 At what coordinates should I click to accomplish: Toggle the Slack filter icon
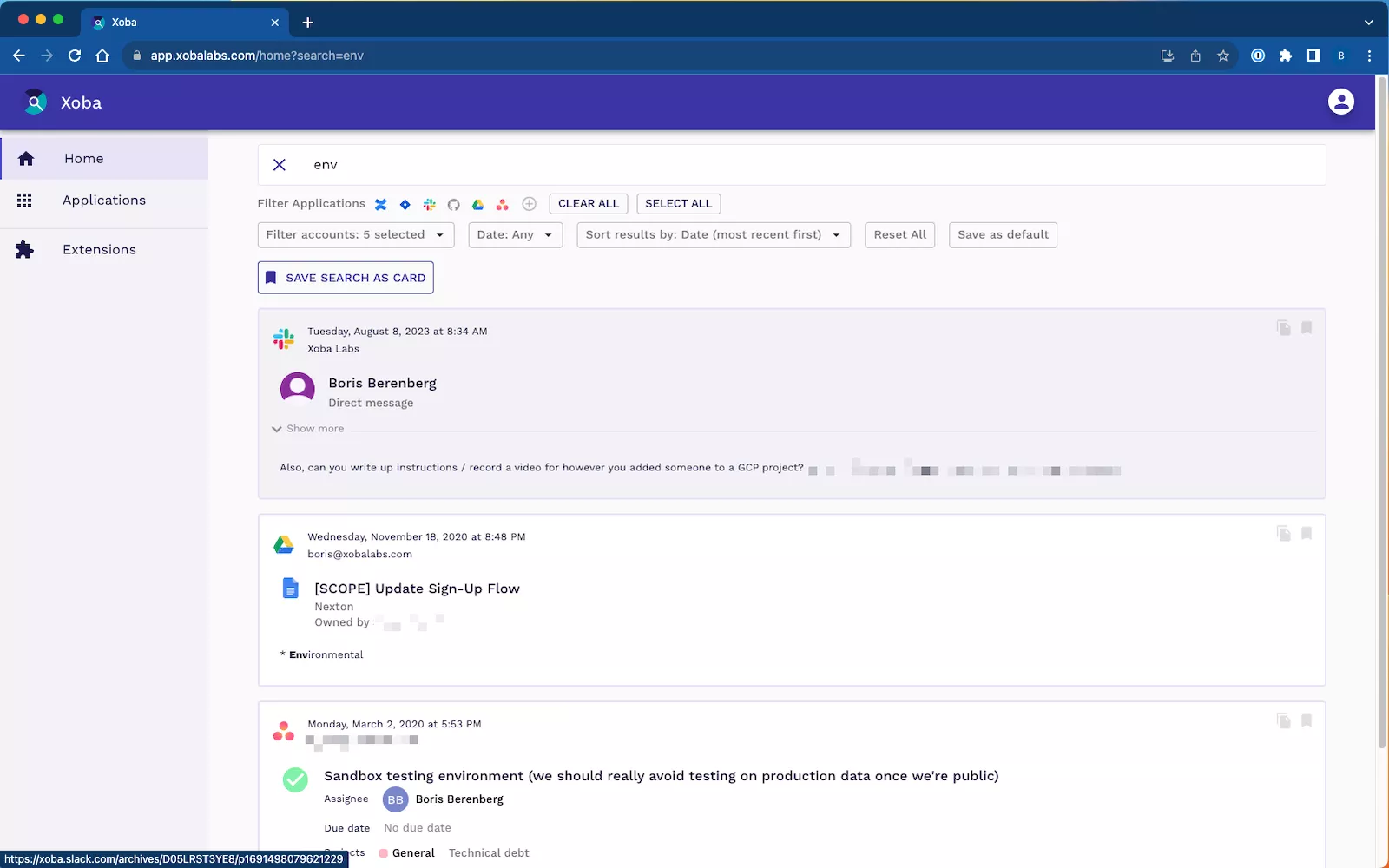point(429,205)
